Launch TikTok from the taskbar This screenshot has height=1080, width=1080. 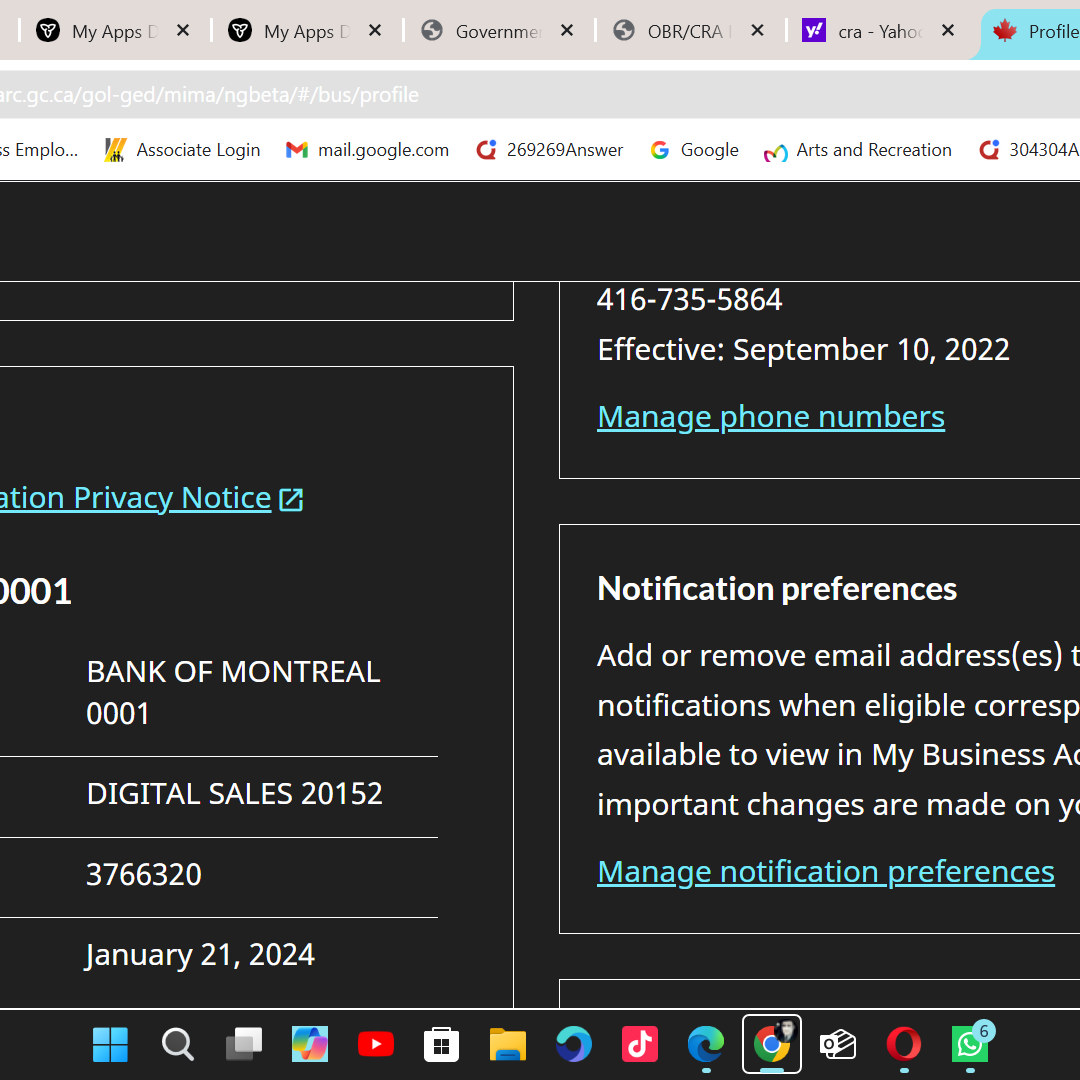pyautogui.click(x=639, y=1045)
